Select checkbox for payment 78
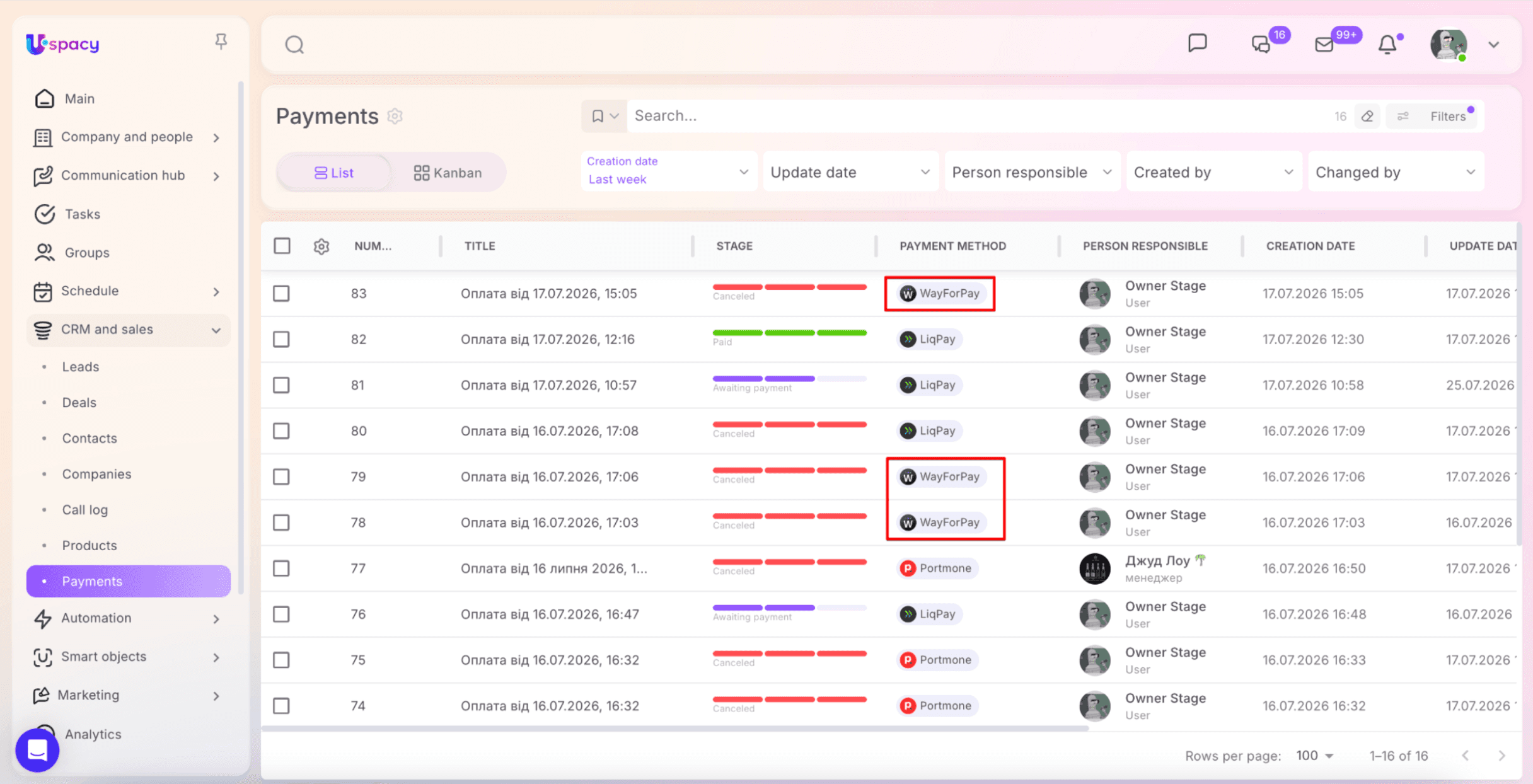 281,522
